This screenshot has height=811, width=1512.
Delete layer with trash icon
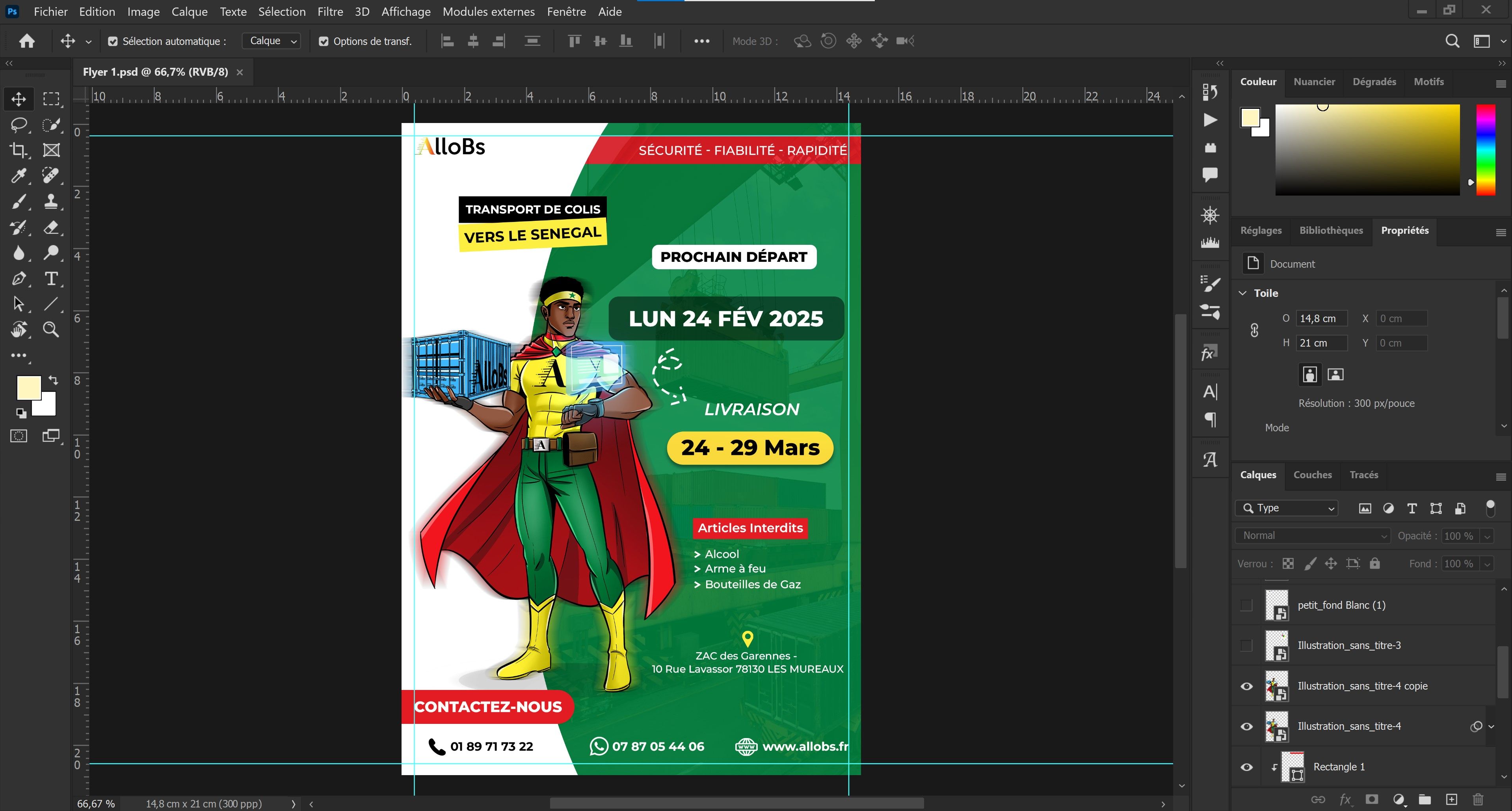pyautogui.click(x=1478, y=799)
